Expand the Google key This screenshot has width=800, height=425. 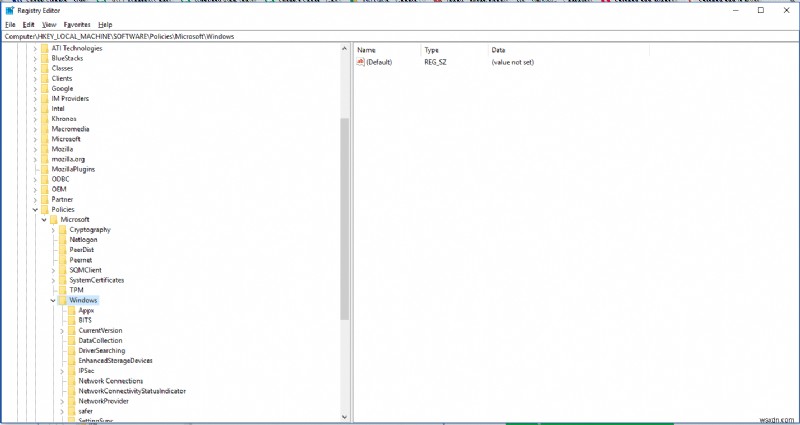(35, 88)
